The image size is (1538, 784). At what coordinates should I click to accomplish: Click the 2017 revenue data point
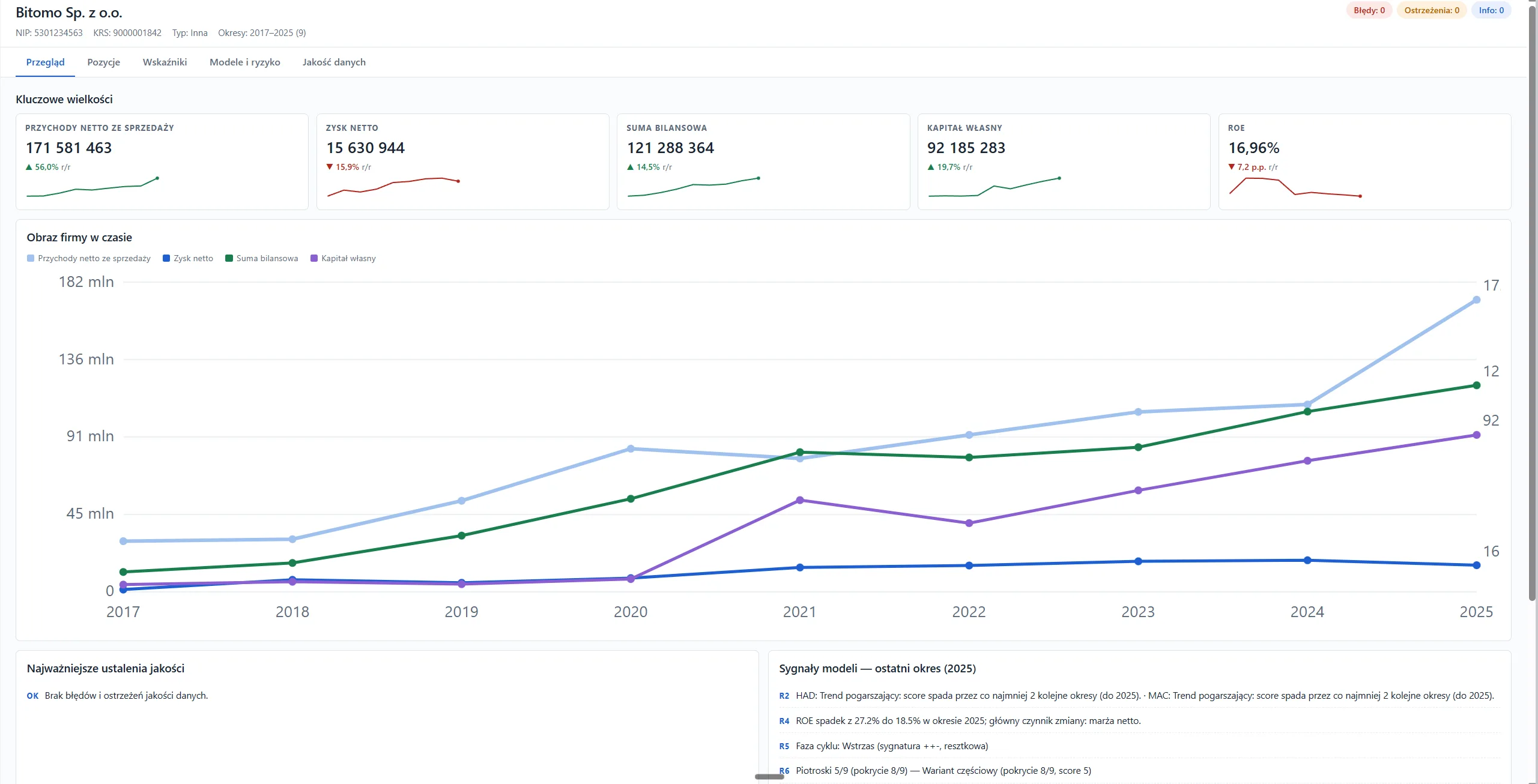pos(123,541)
